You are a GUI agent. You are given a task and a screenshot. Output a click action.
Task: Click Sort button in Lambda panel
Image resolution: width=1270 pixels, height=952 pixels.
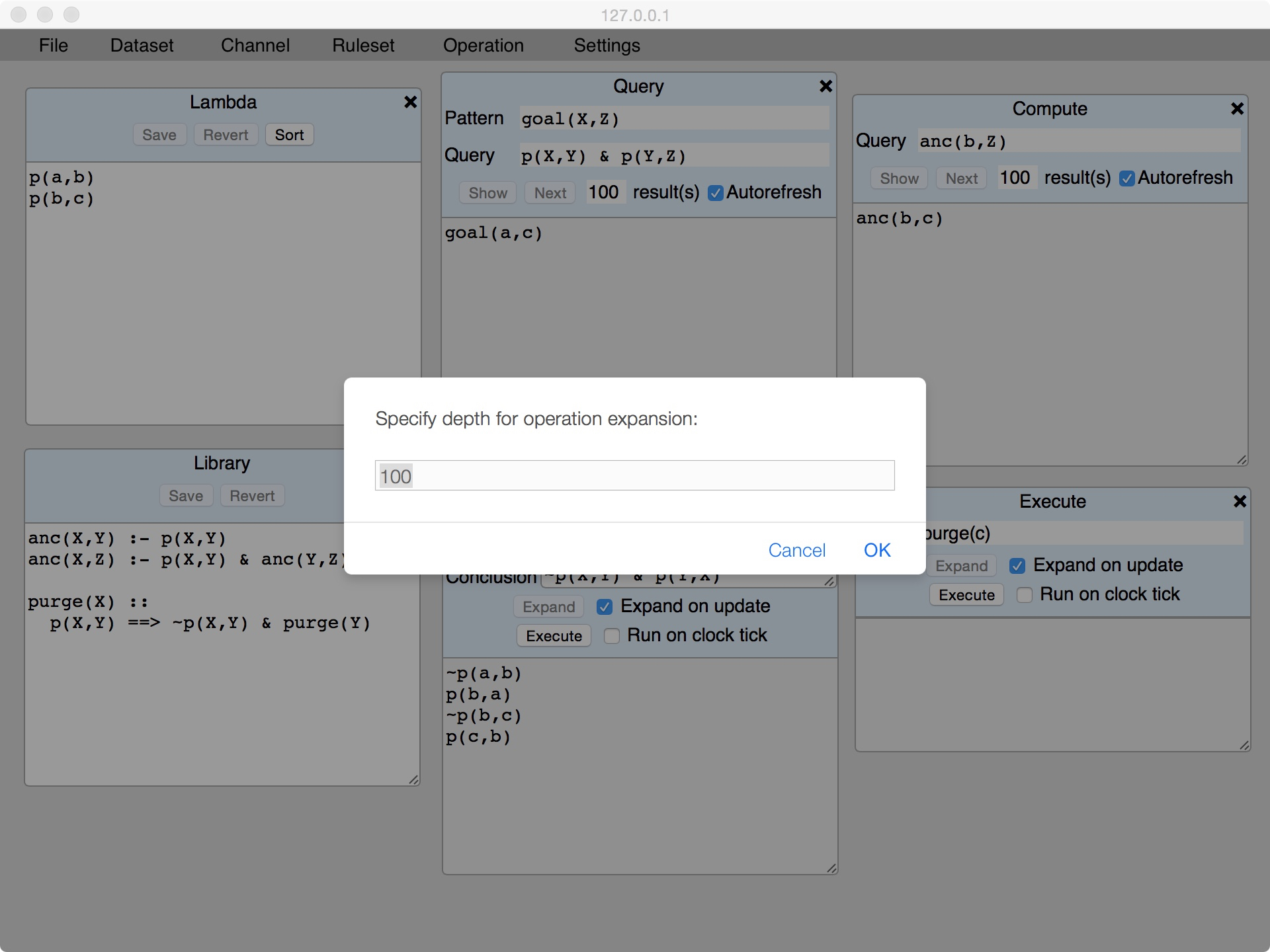(x=289, y=135)
